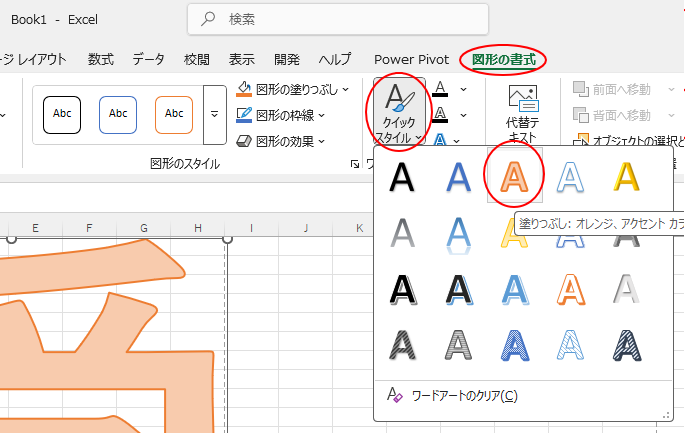Viewport: 685px width, 433px height.
Task: Open the ヘルプ tab
Action: [335, 59]
